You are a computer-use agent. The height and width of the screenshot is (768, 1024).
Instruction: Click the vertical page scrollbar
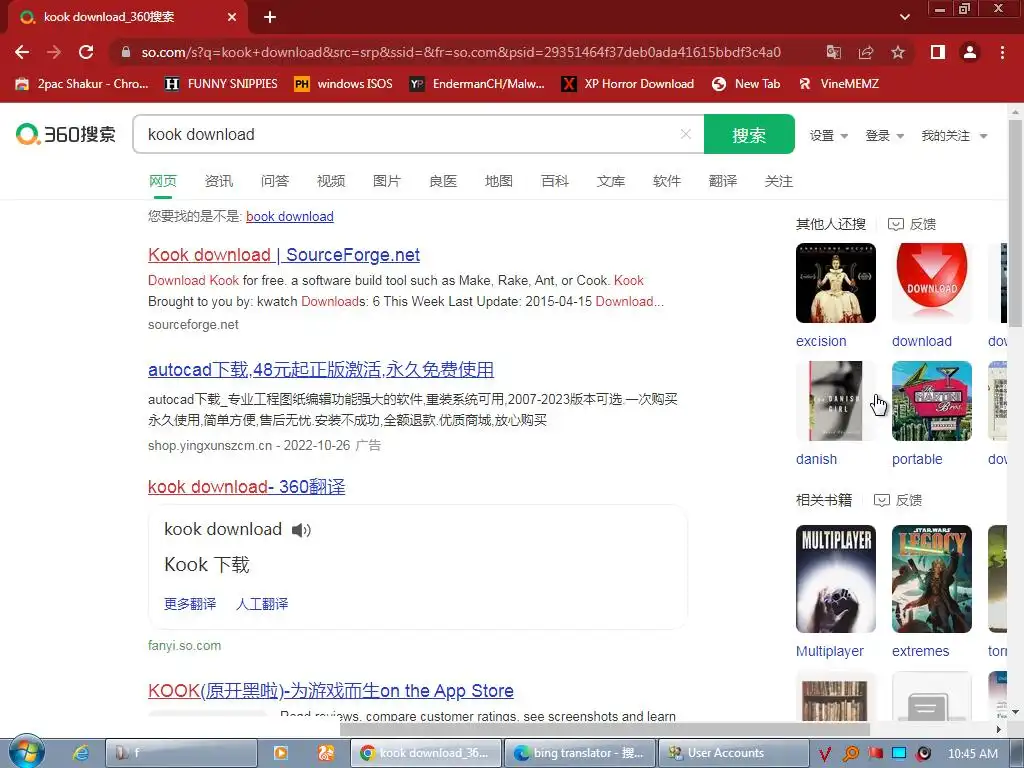(x=1016, y=222)
